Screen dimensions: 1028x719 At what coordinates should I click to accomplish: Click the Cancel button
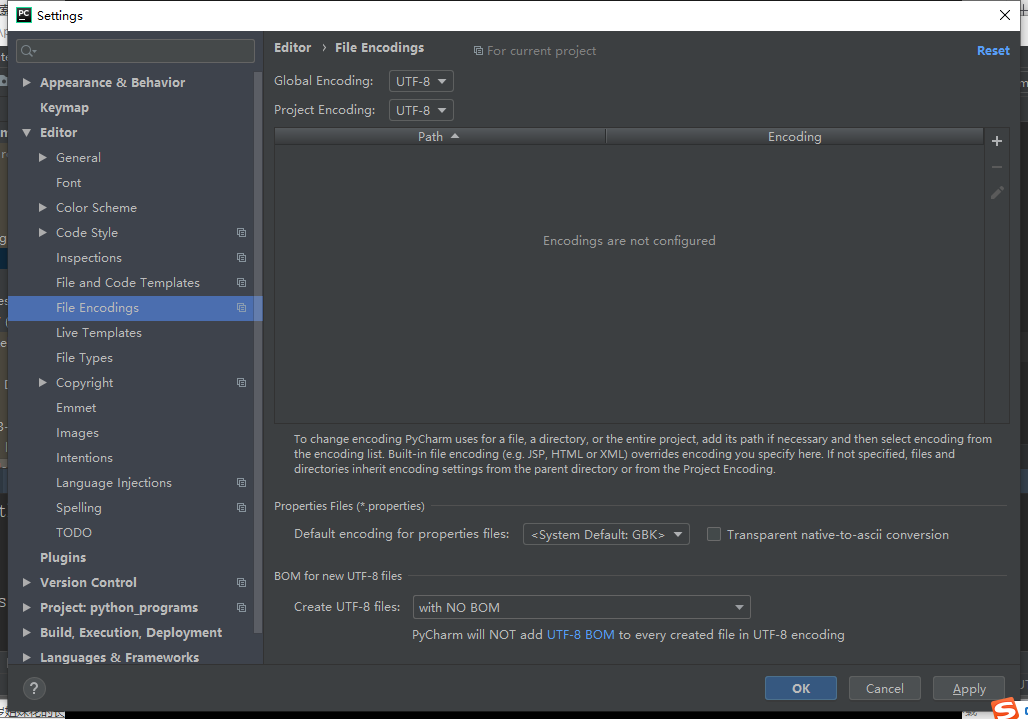884,688
